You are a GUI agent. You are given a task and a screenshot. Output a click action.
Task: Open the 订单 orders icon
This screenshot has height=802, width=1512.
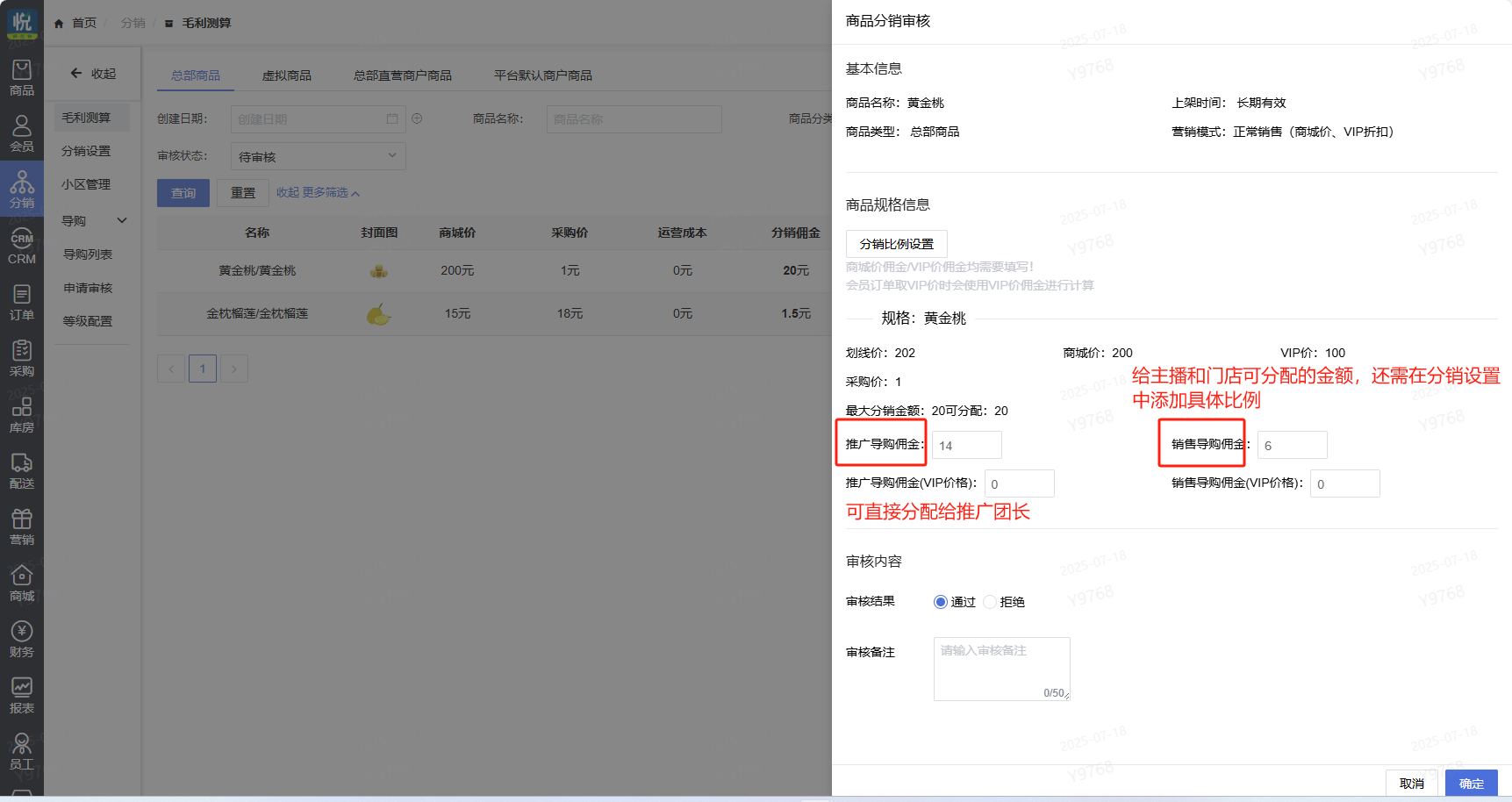[22, 302]
